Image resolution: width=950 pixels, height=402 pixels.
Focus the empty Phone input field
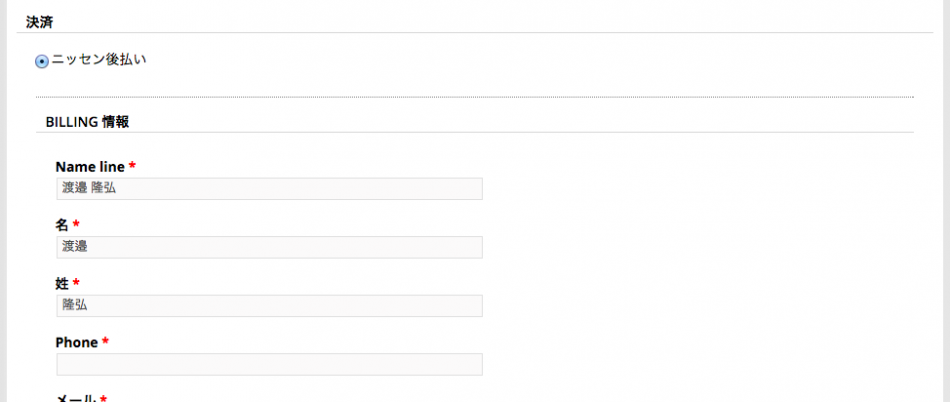[x=269, y=364]
